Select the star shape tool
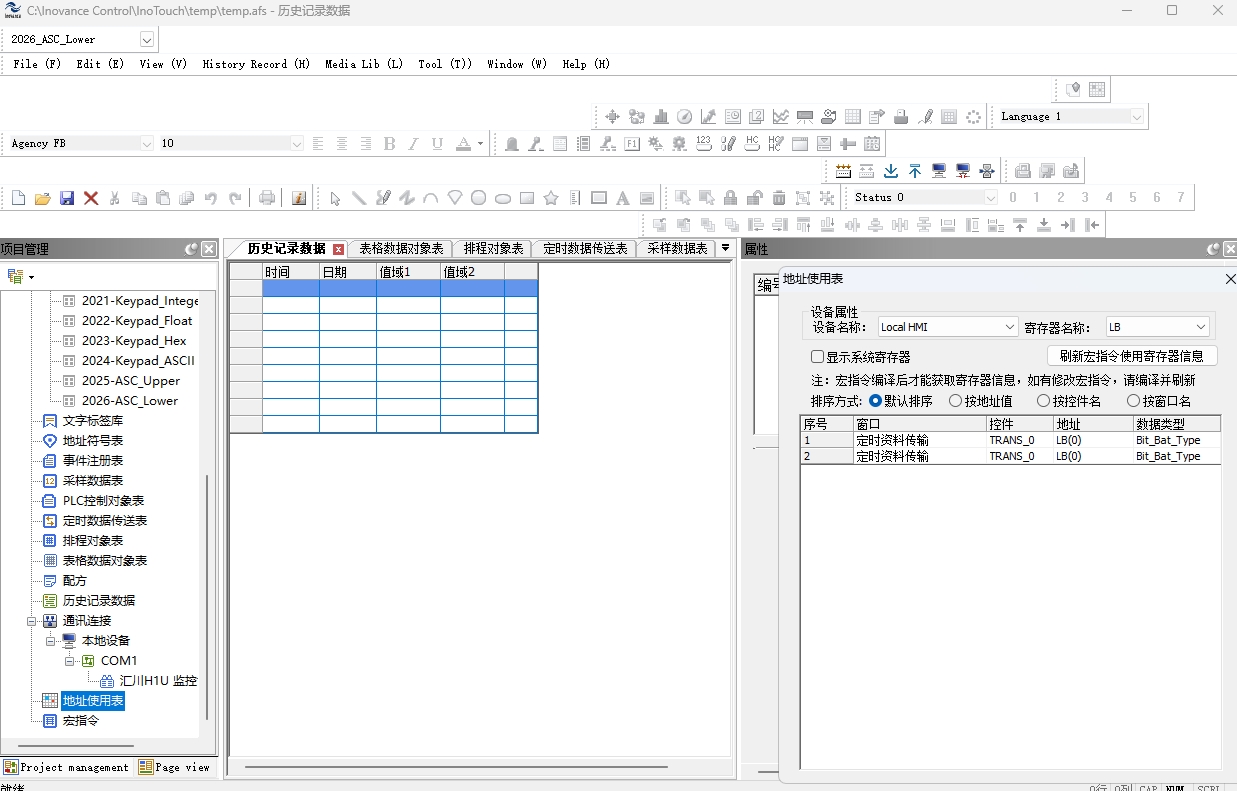The width and height of the screenshot is (1237, 791). (x=551, y=198)
